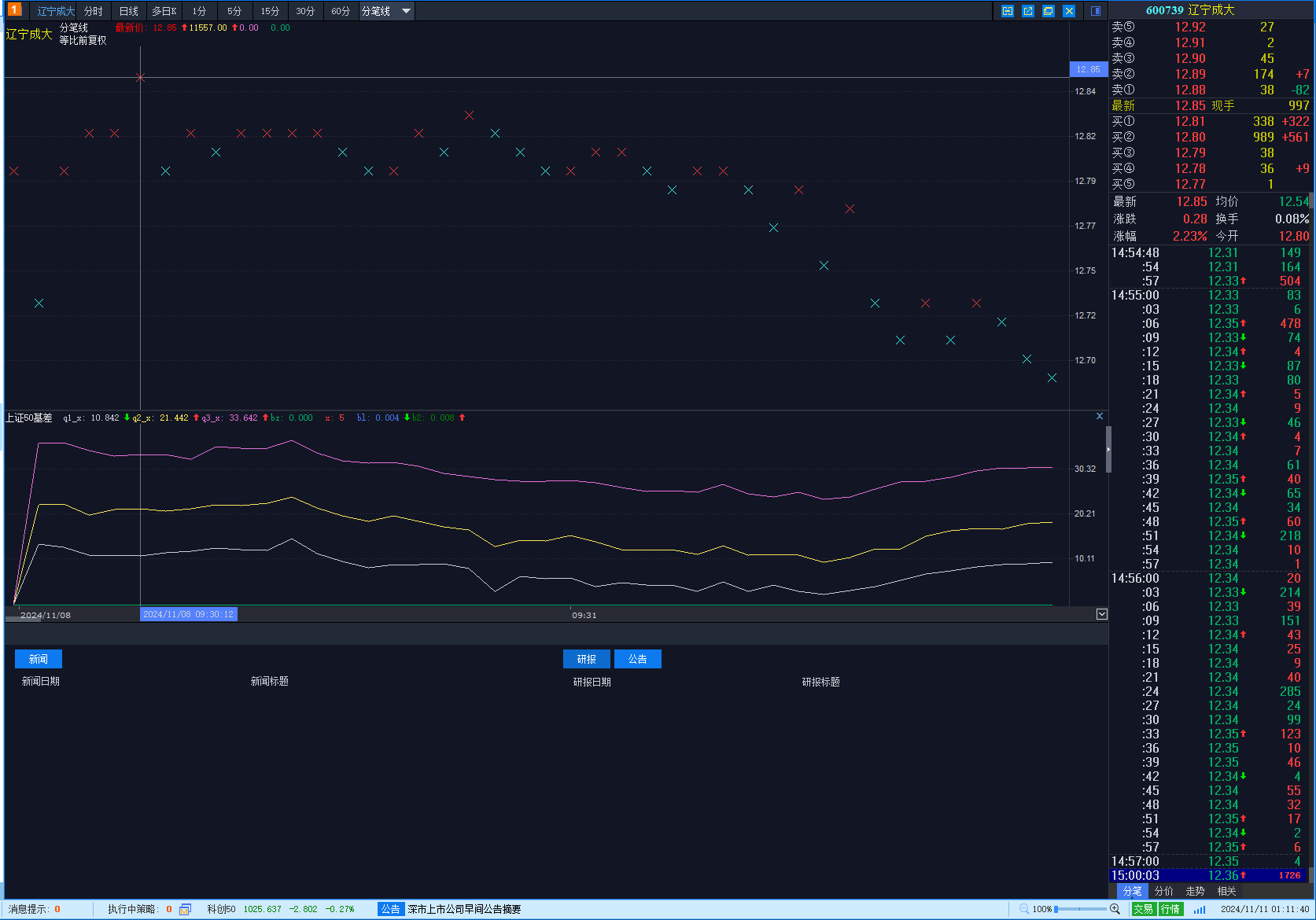Close the 上证50基差 indicator panel
The width and height of the screenshot is (1316, 920).
pos(1100,416)
